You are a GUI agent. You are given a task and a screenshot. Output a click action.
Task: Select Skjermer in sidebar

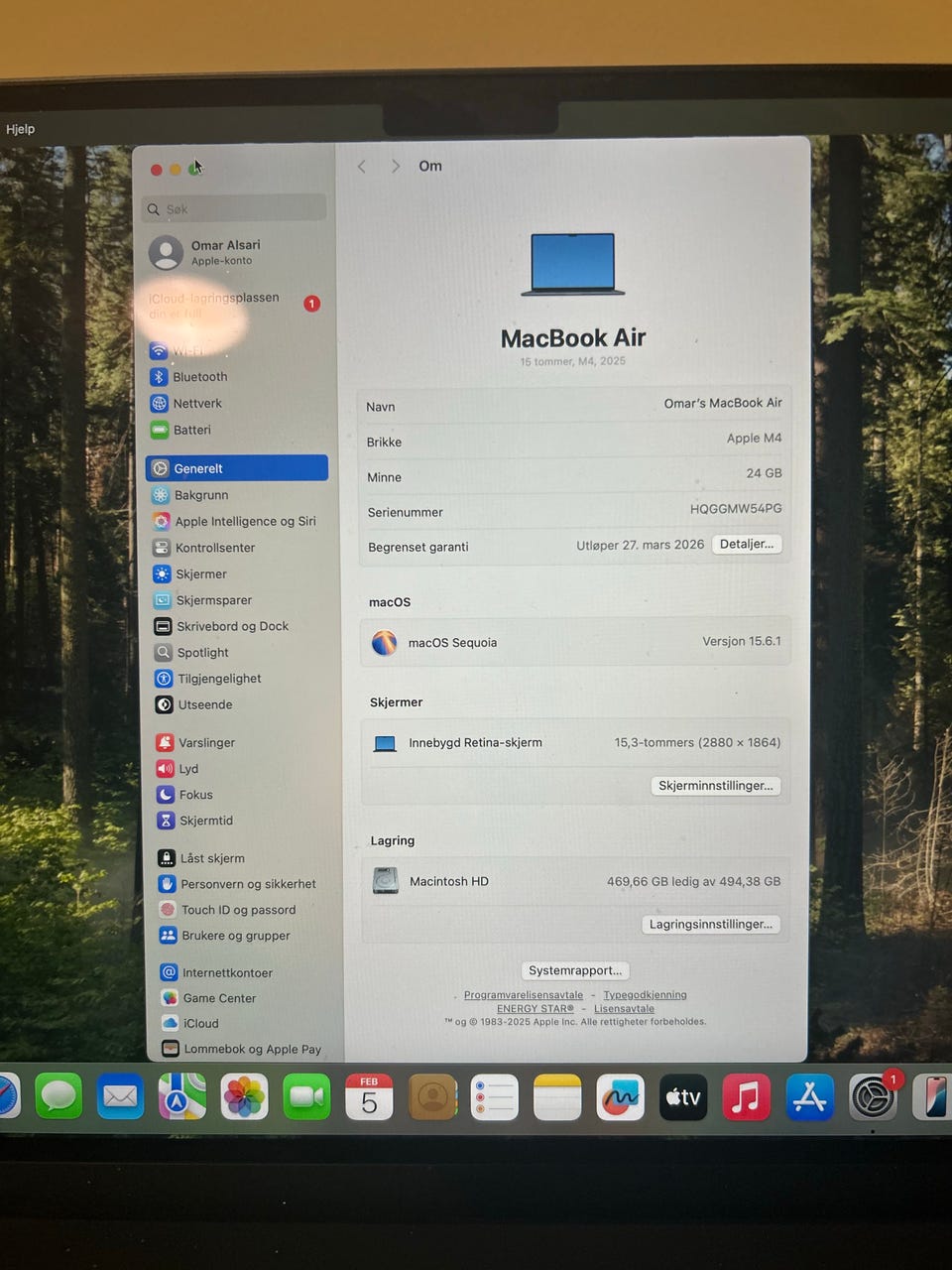190,573
